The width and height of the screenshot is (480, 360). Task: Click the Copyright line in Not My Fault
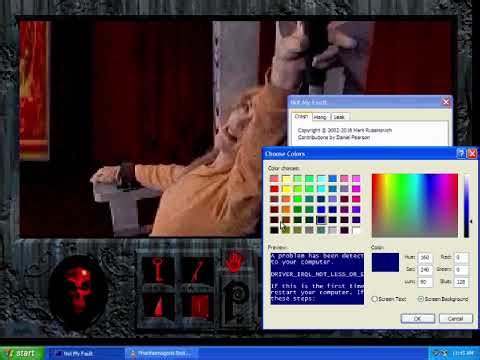point(345,130)
